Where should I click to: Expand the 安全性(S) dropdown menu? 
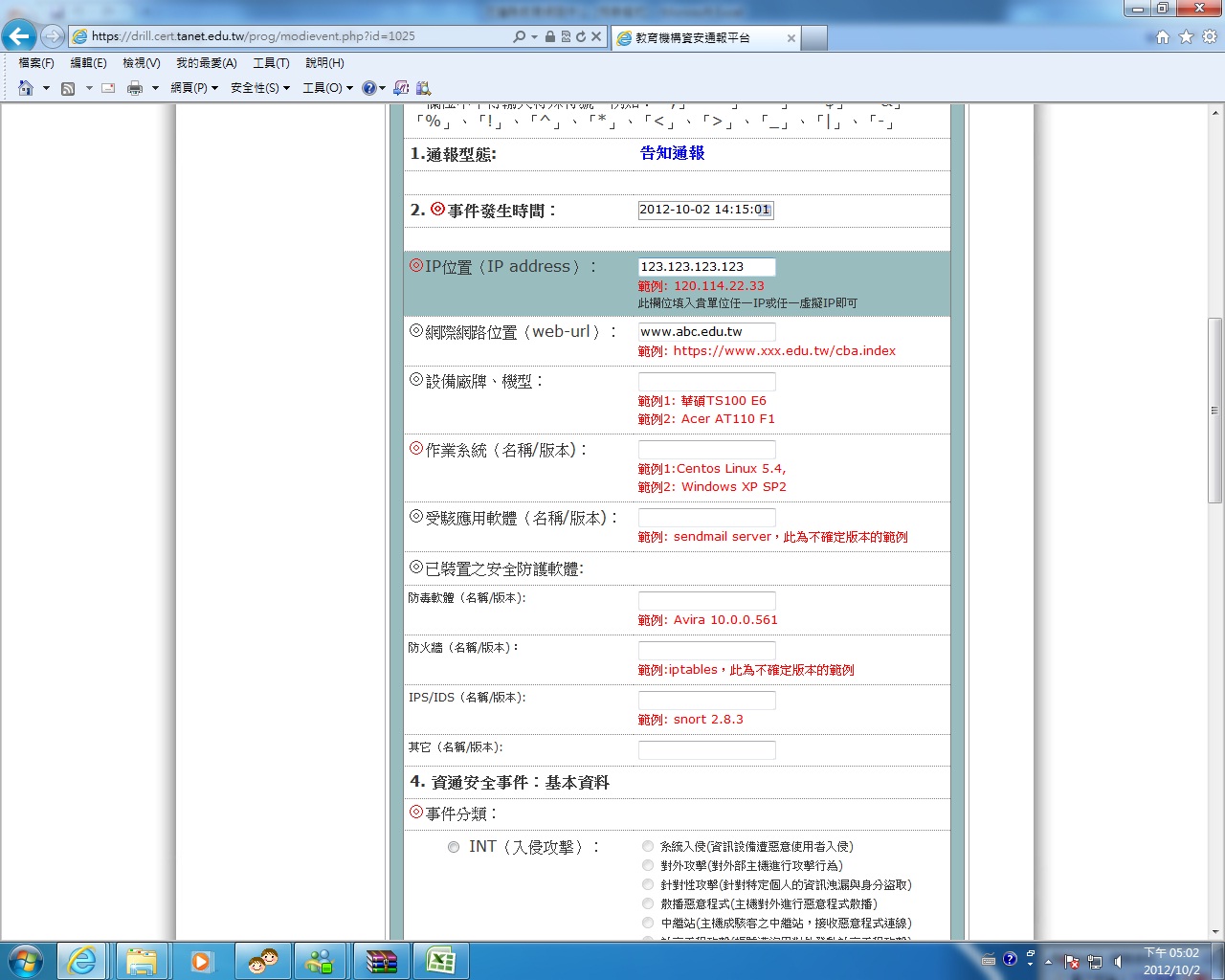259,88
